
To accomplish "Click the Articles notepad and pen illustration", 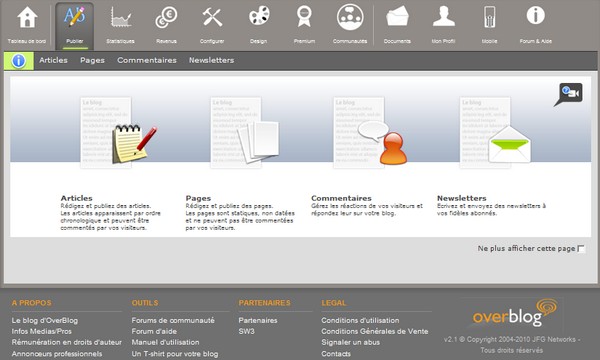I will click(x=134, y=144).
